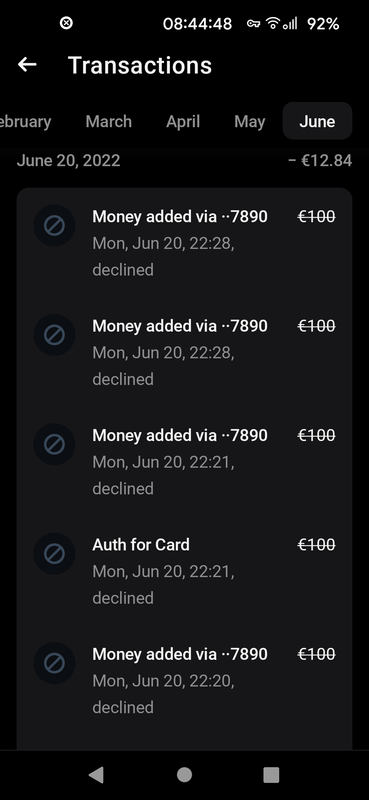The height and width of the screenshot is (800, 369).
Task: Select the May month tab
Action: click(250, 121)
